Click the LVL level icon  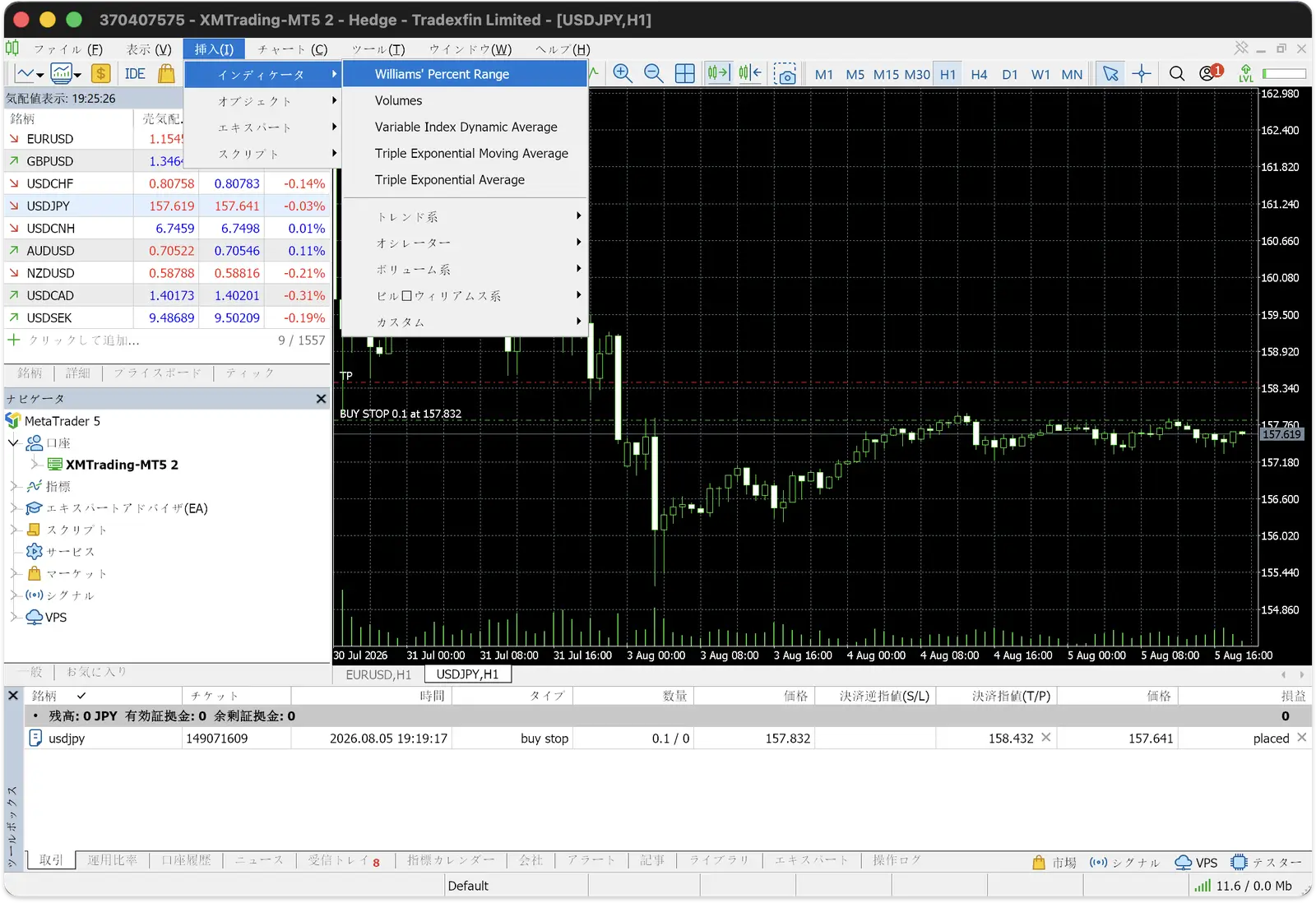tap(1246, 74)
